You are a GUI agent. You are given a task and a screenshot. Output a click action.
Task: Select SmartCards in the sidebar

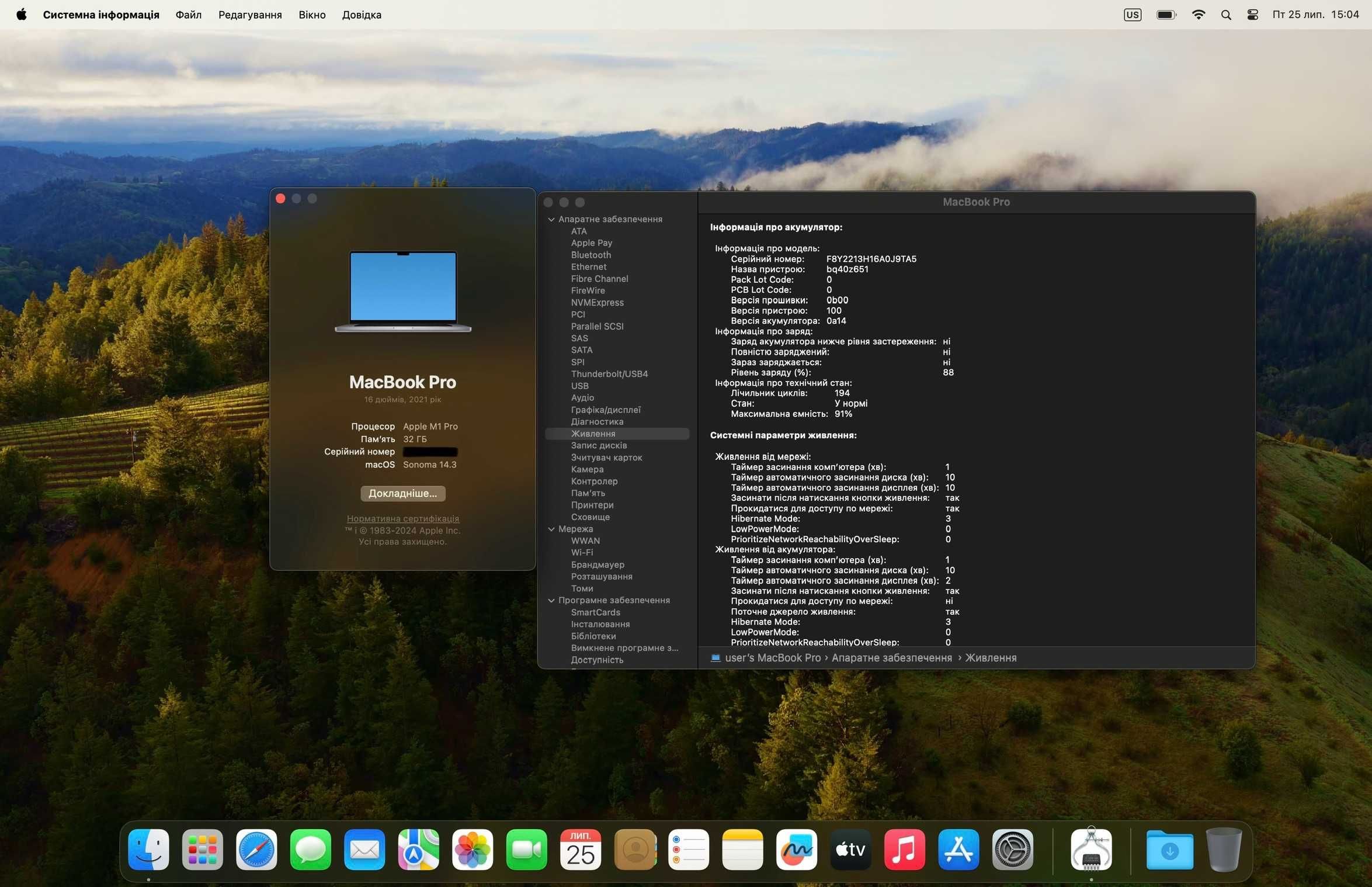pyautogui.click(x=595, y=612)
